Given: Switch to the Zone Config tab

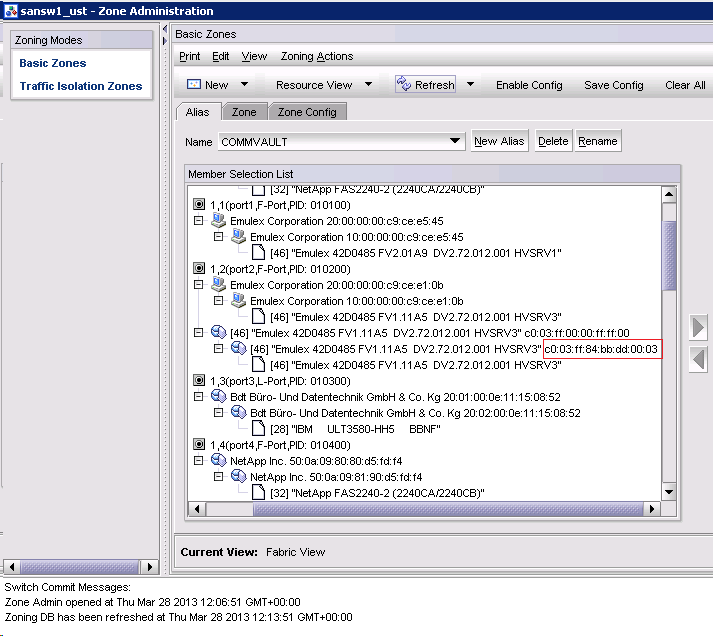Looking at the screenshot, I should (307, 112).
